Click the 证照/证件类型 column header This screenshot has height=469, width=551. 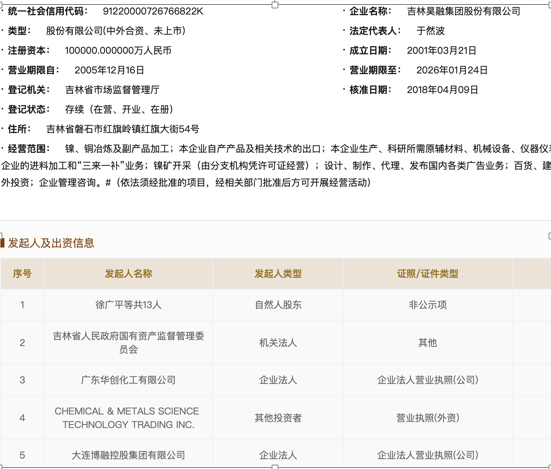428,273
